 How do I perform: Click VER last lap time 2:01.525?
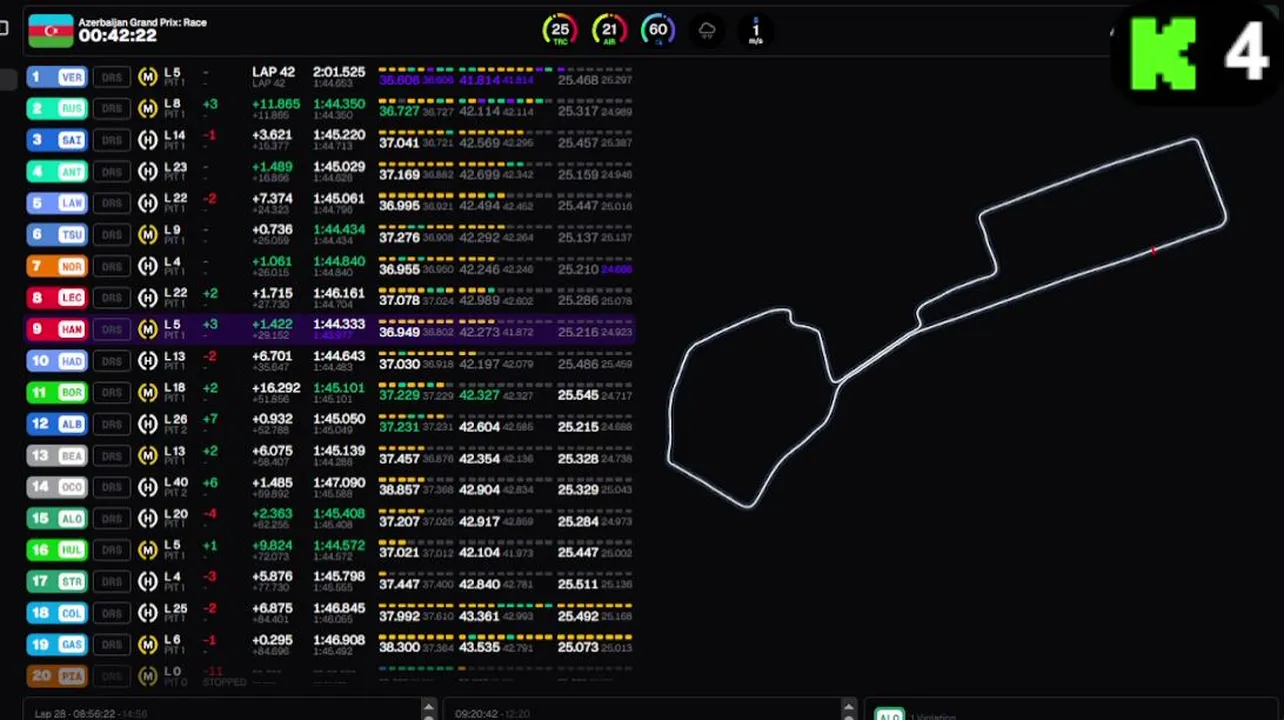(x=339, y=72)
